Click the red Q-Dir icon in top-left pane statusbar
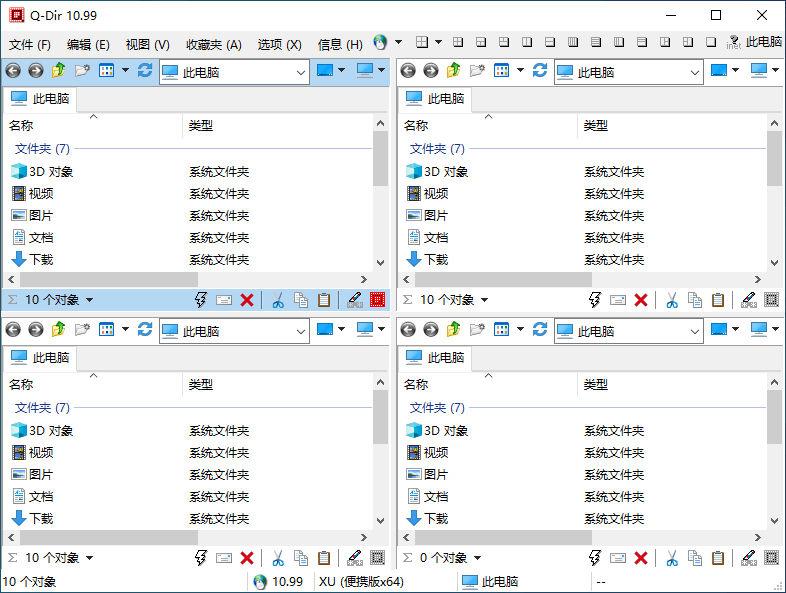 tap(377, 300)
